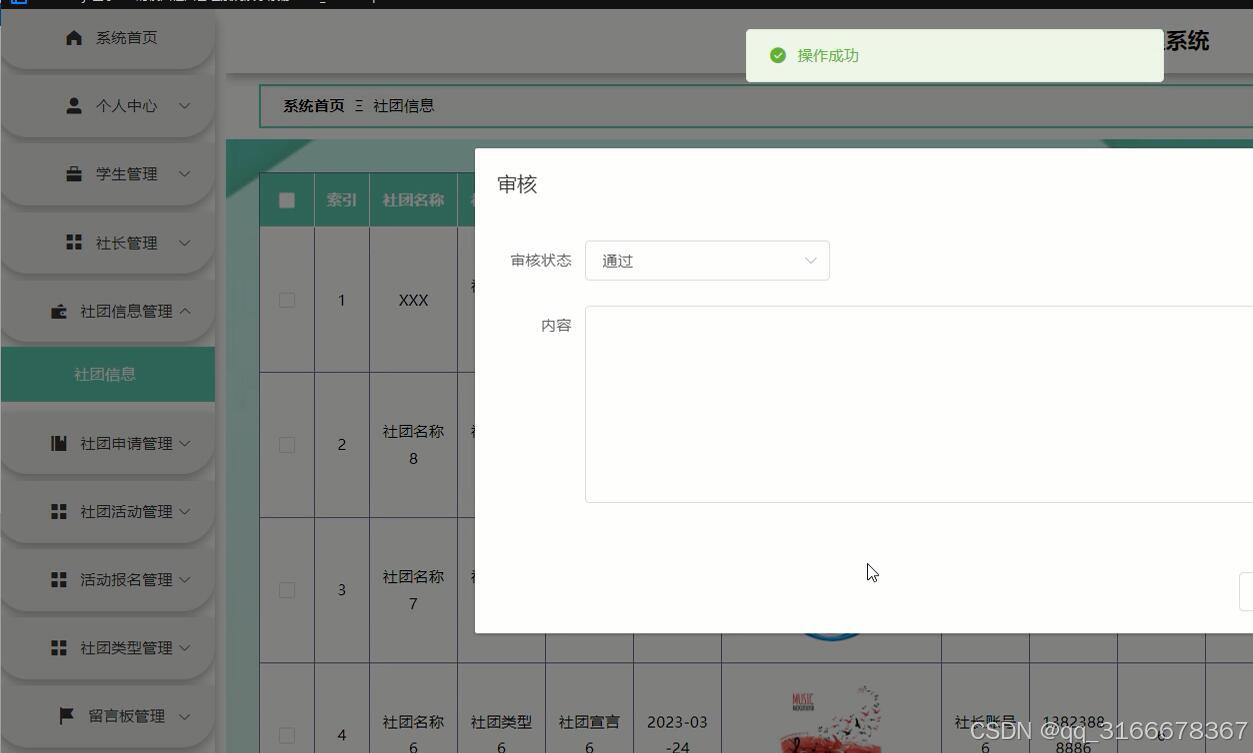Click the 社团信息 breadcrumb item

(x=403, y=105)
